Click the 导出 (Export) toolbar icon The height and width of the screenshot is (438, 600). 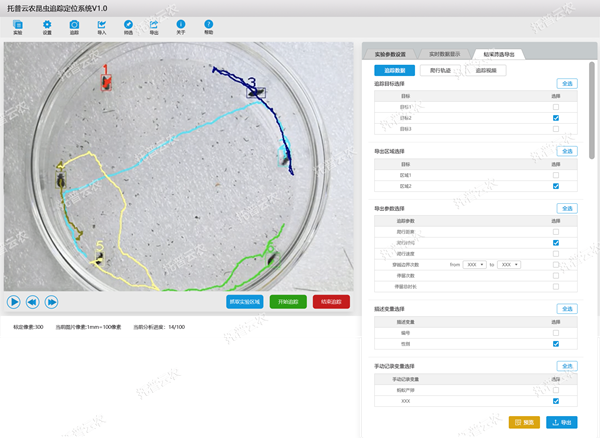154,26
